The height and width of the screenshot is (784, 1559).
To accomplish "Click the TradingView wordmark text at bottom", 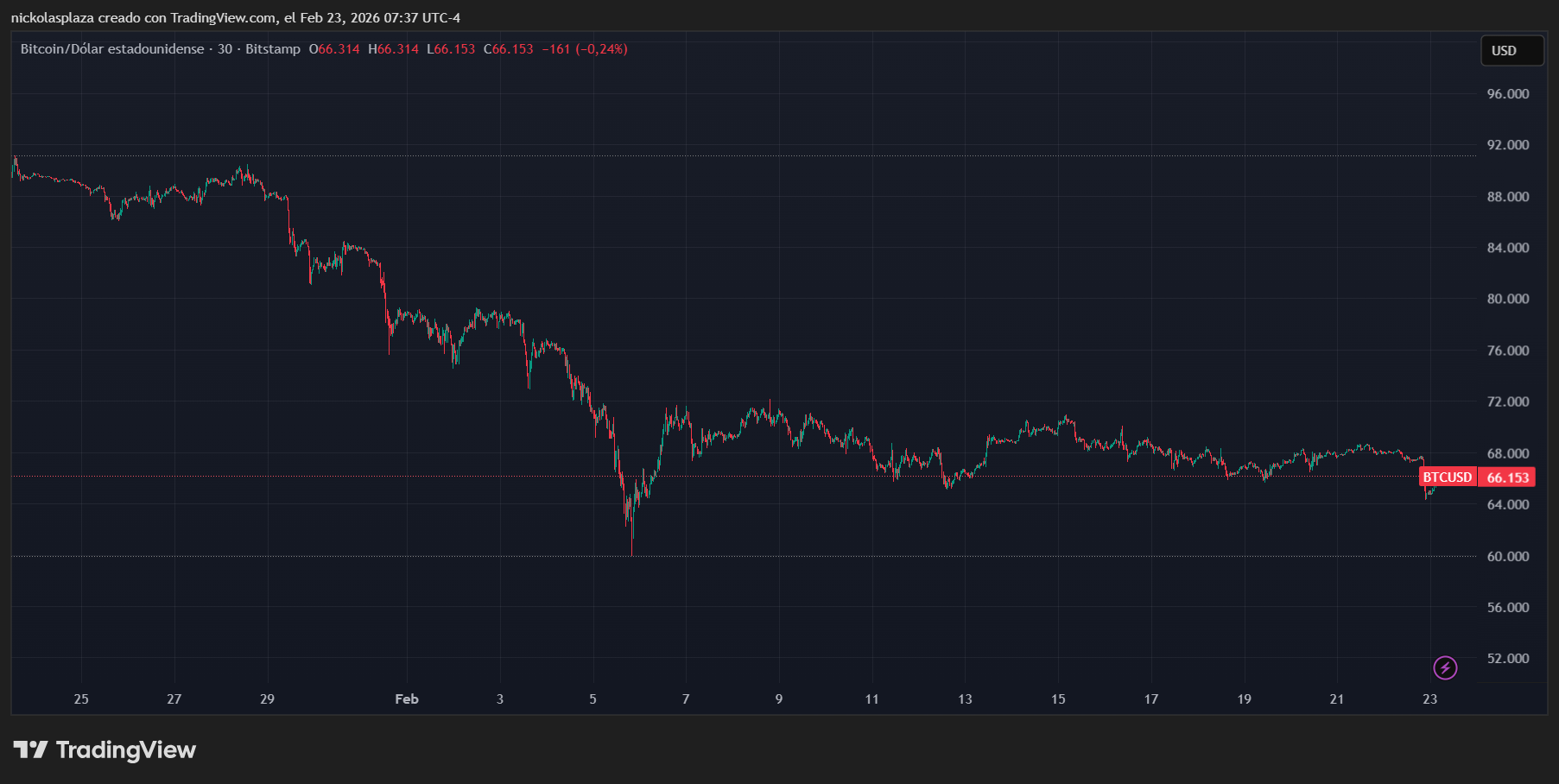I will coord(126,749).
